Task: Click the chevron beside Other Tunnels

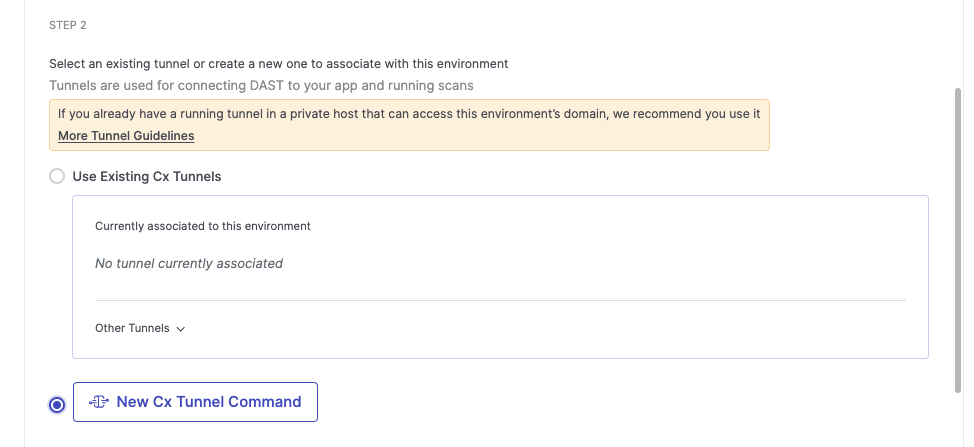Action: 181,329
